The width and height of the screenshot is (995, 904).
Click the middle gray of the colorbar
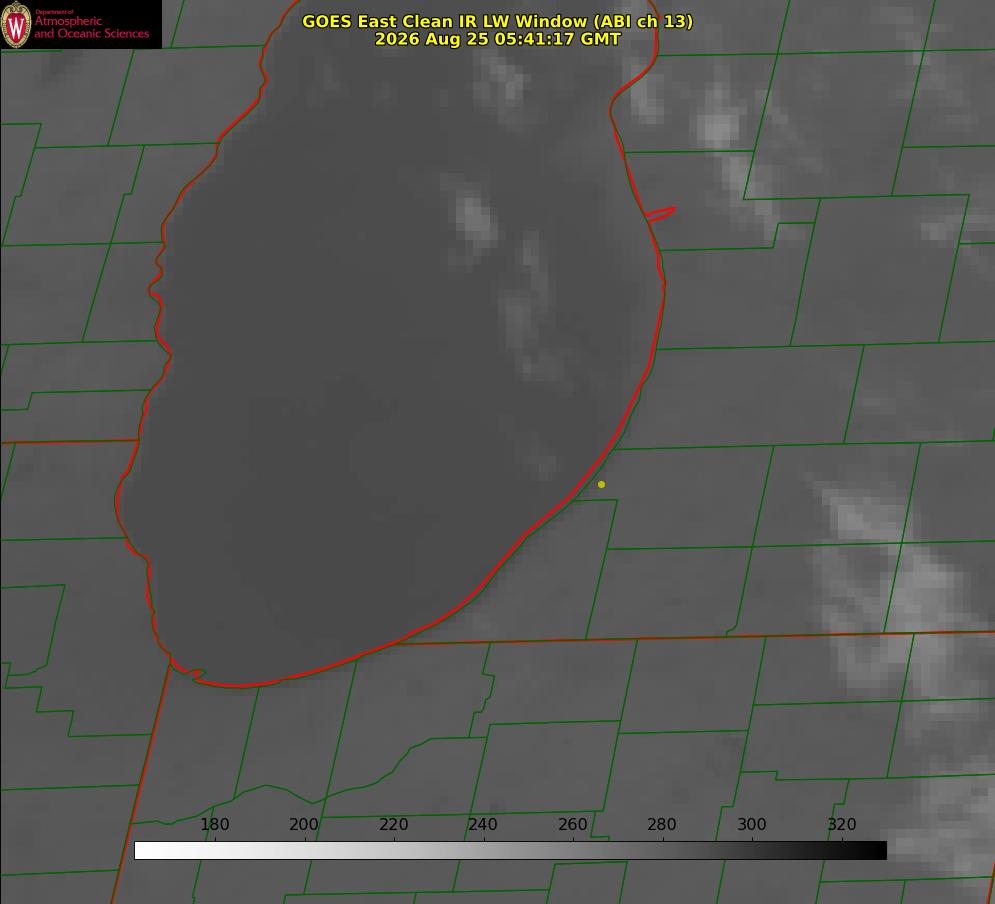click(x=510, y=851)
